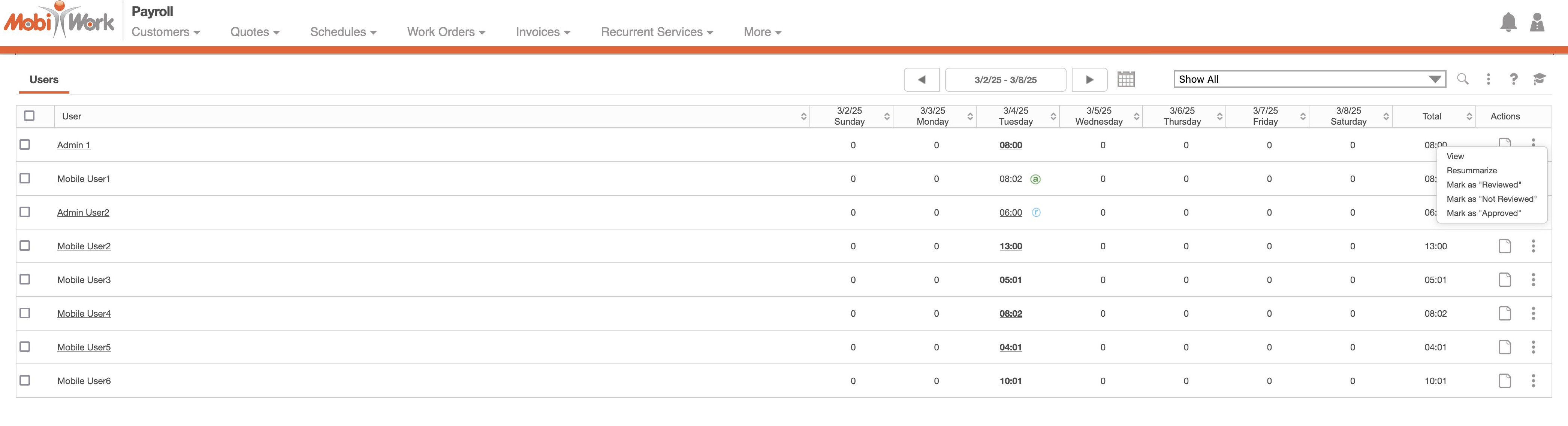Open Mobile User6's 10:01 Tuesday hours
The height and width of the screenshot is (426, 1568).
click(x=1010, y=381)
